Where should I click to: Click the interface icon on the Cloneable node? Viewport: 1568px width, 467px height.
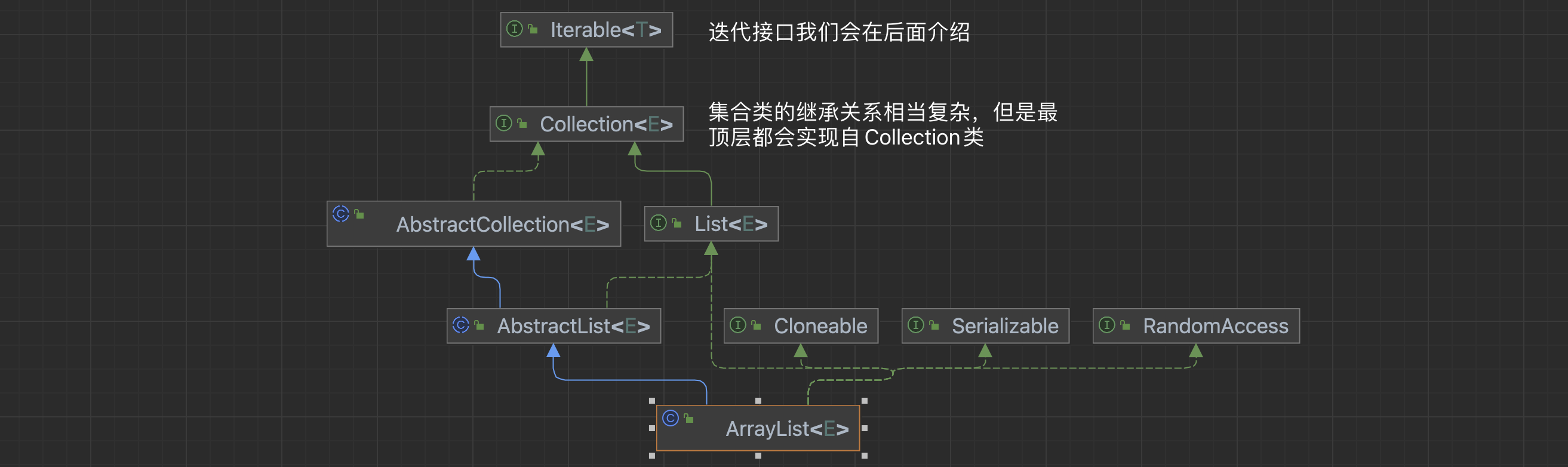click(738, 325)
